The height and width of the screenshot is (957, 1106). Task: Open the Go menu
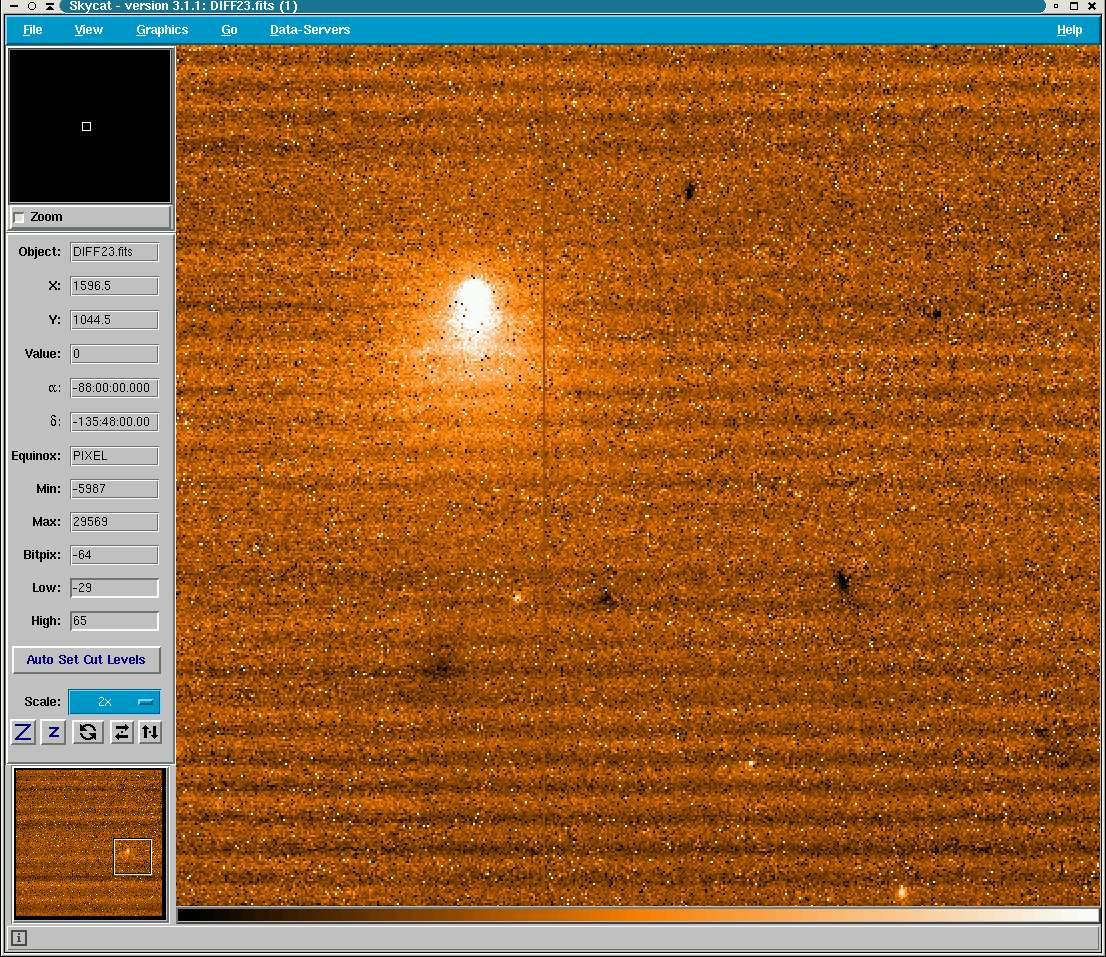pyautogui.click(x=229, y=30)
